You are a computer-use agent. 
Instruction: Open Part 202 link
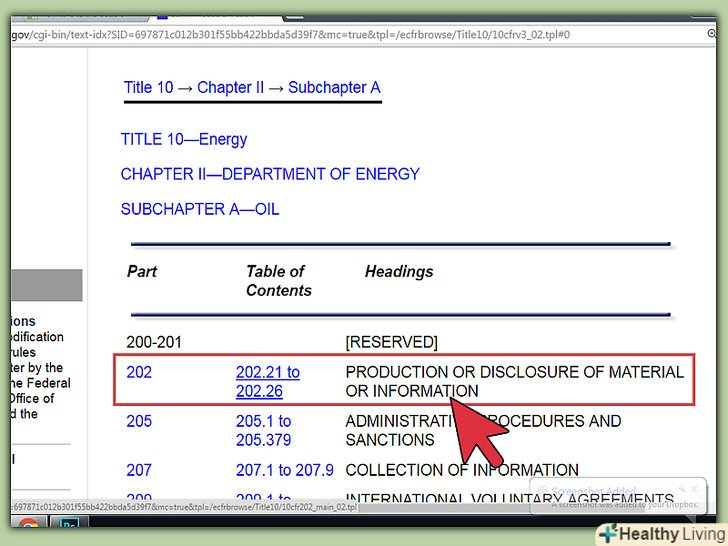point(139,372)
